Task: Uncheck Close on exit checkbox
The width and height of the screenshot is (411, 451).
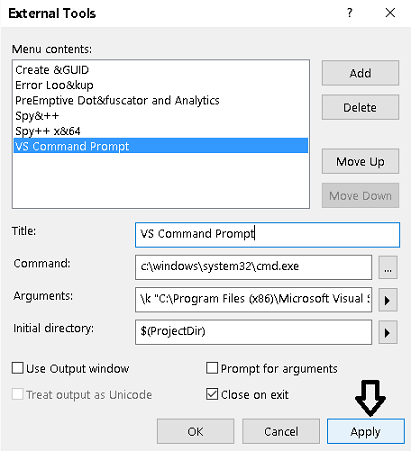Action: tap(212, 394)
